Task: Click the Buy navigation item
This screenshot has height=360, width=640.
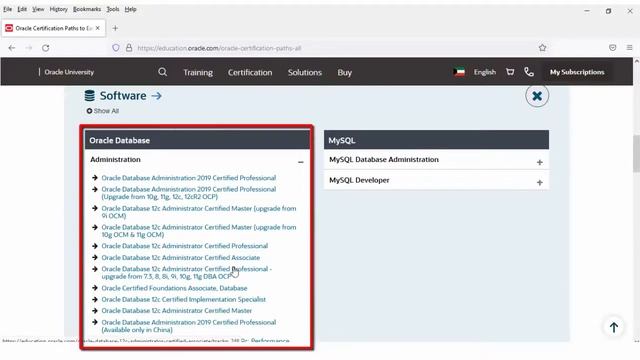Action: (x=344, y=72)
